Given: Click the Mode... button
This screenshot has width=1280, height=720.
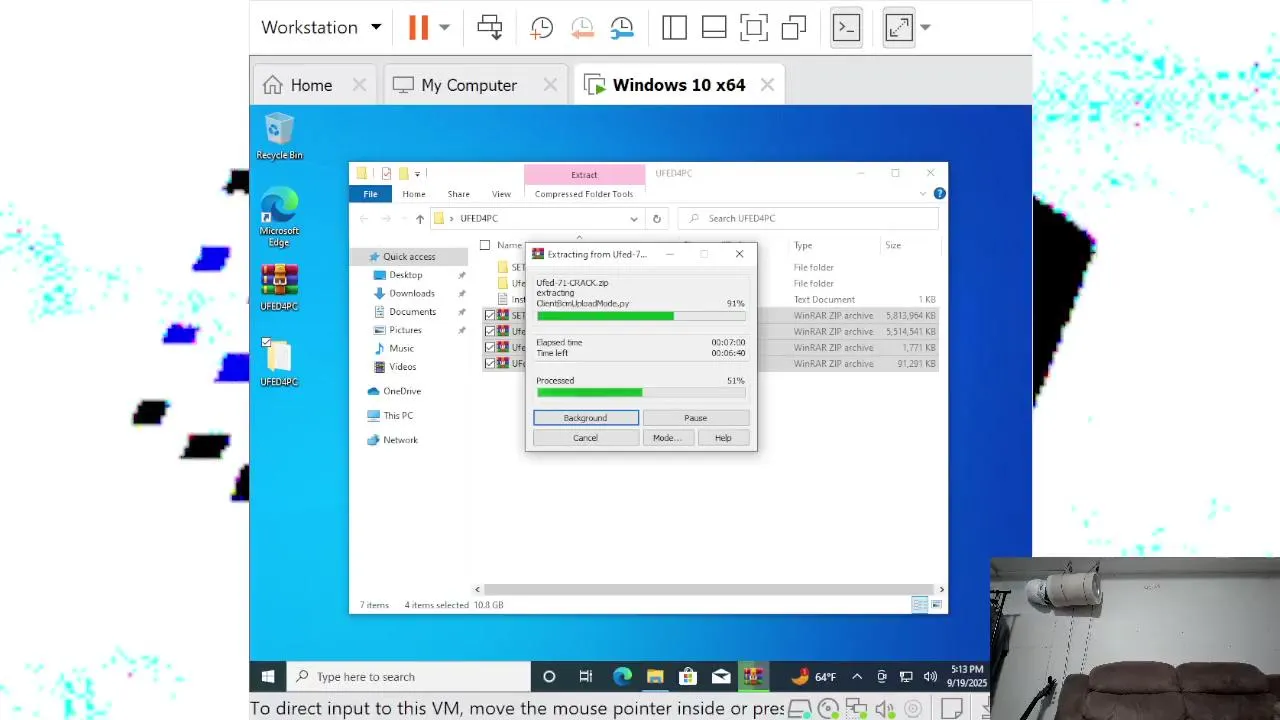Looking at the screenshot, I should click(x=667, y=438).
